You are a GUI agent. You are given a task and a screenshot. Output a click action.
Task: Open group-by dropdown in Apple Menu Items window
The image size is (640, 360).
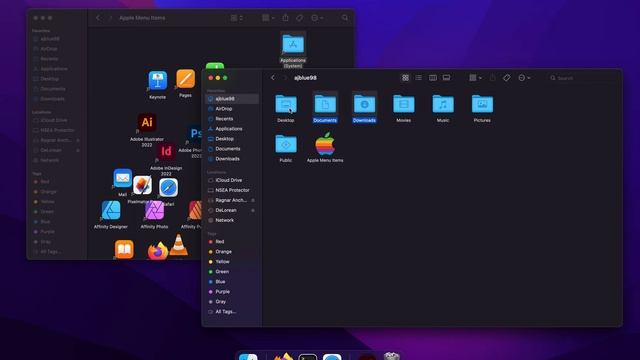268,18
